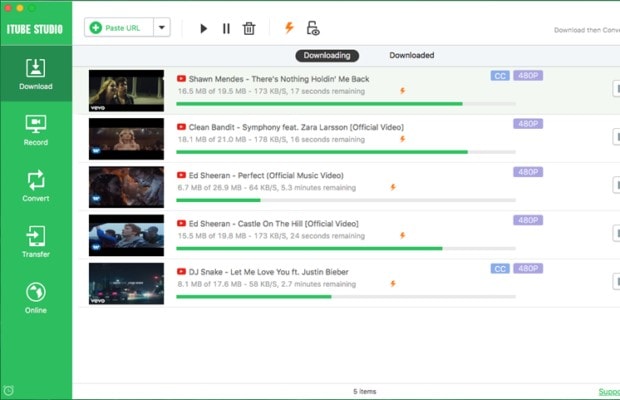
Task: Click 480P badge on Ed Sheeran Perfect row
Action: [x=528, y=172]
